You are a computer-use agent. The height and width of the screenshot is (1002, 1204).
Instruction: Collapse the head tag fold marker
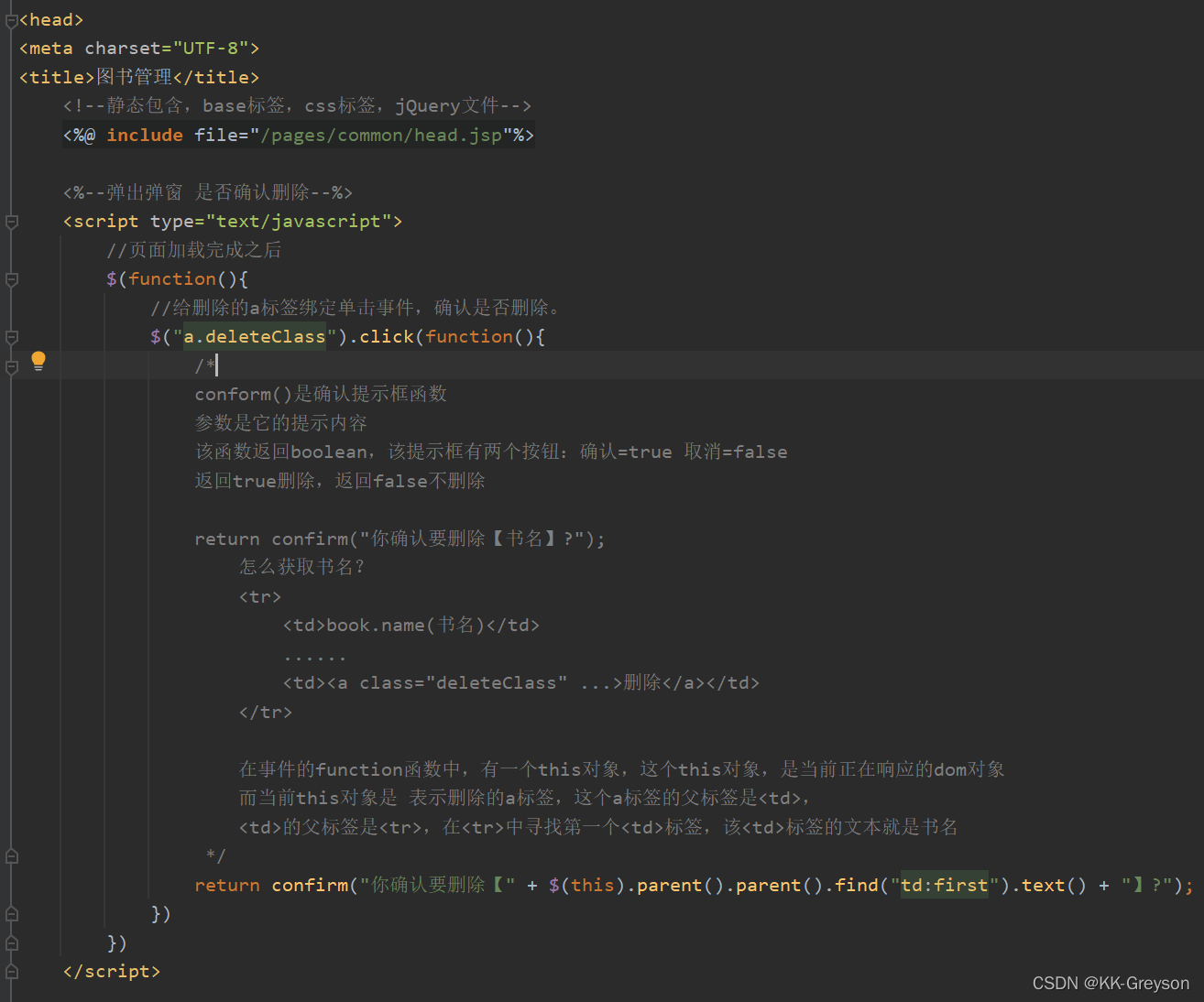(12, 20)
